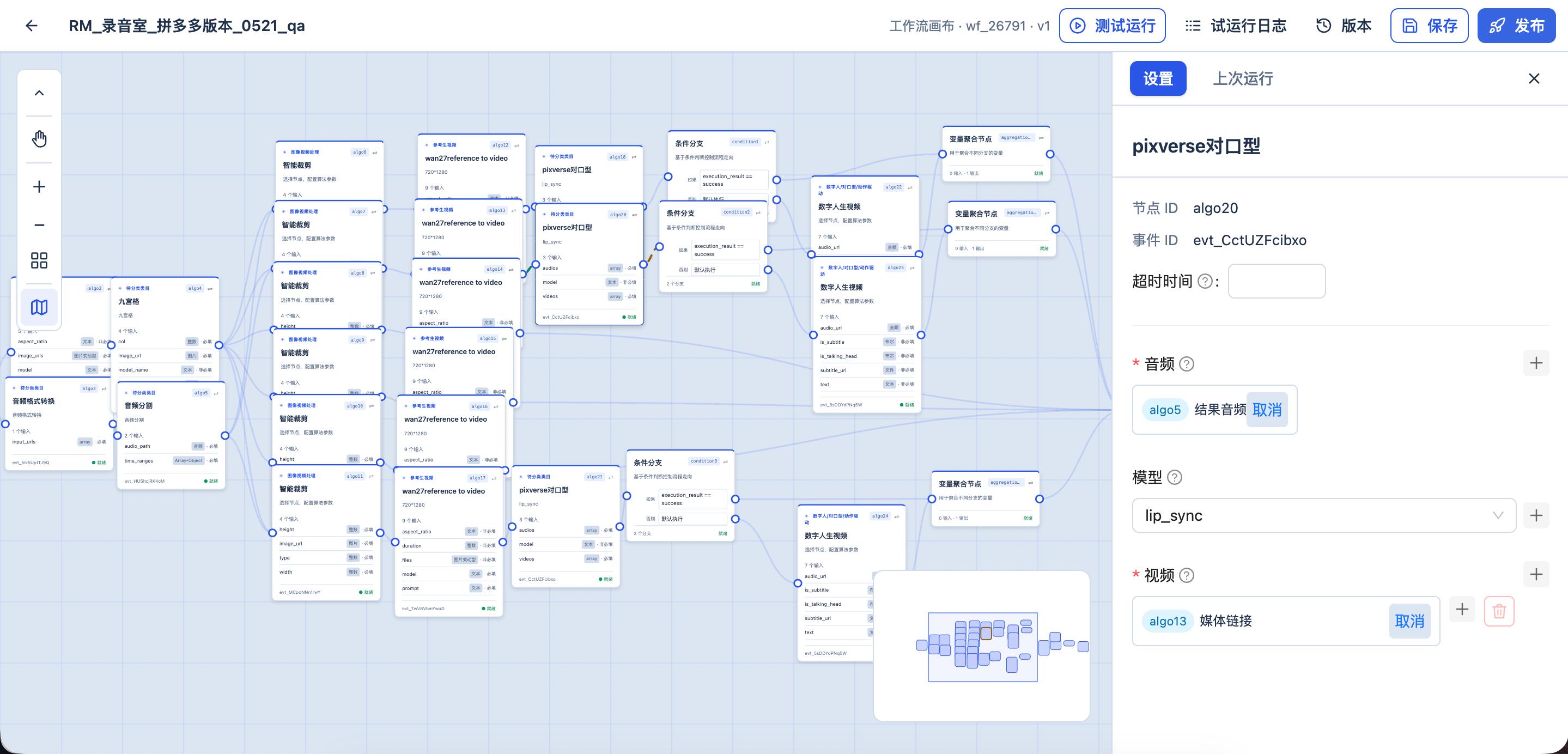Switch to the 设置 tab

[1158, 78]
